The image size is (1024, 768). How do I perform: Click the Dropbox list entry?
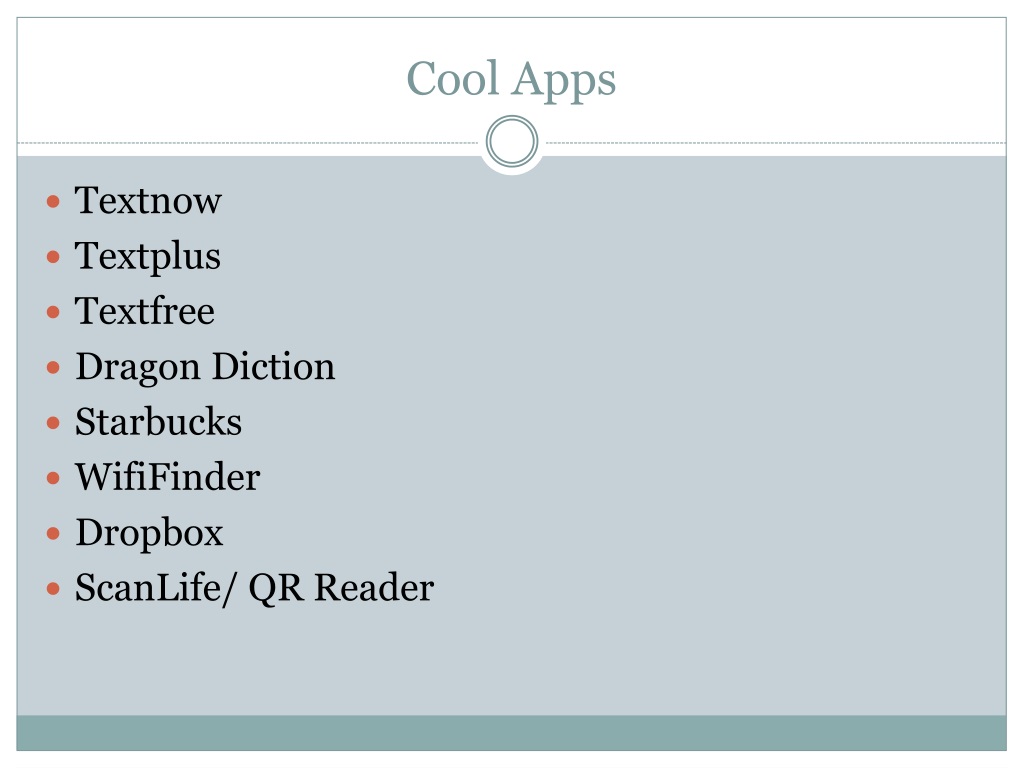coord(150,533)
